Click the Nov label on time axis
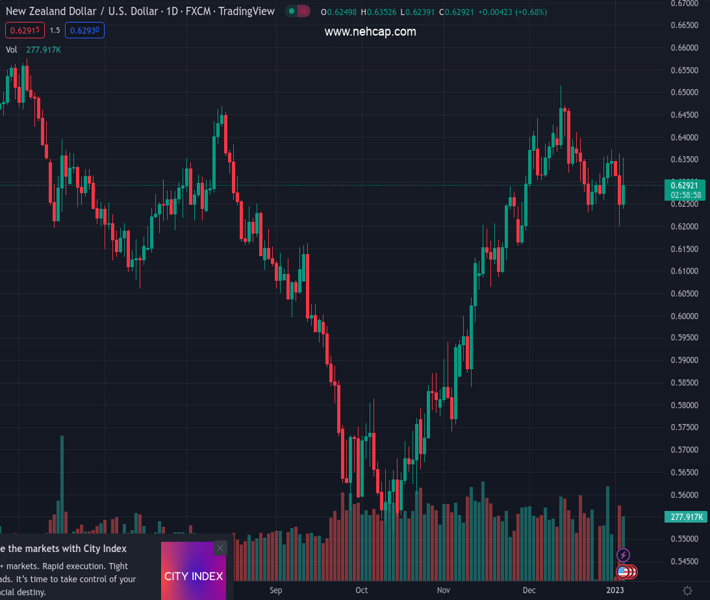The height and width of the screenshot is (600, 710). (443, 590)
